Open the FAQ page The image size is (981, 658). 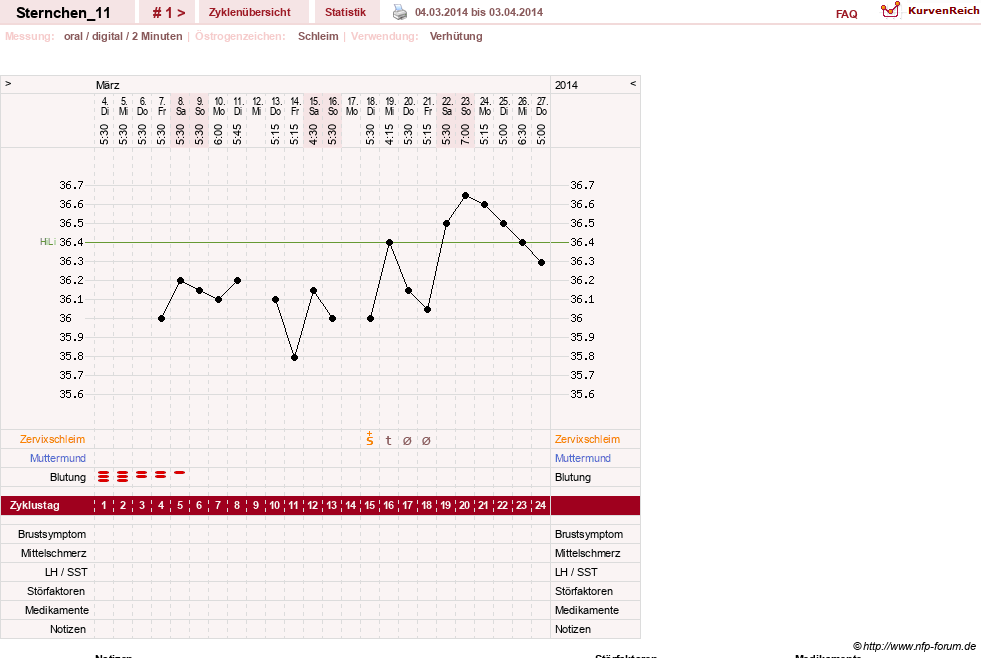coord(846,14)
